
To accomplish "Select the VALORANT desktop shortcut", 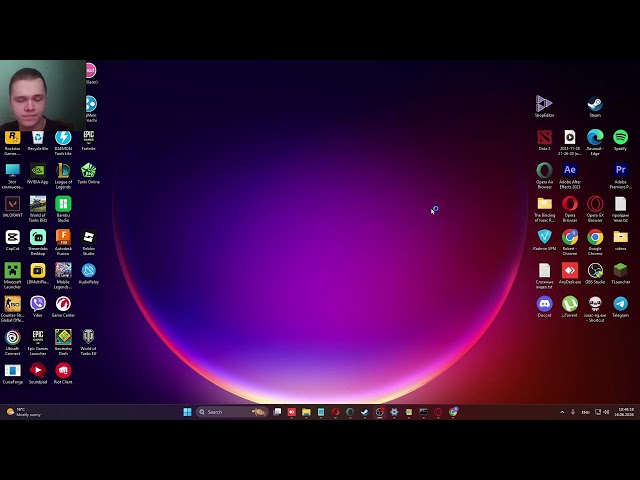I will pos(12,207).
